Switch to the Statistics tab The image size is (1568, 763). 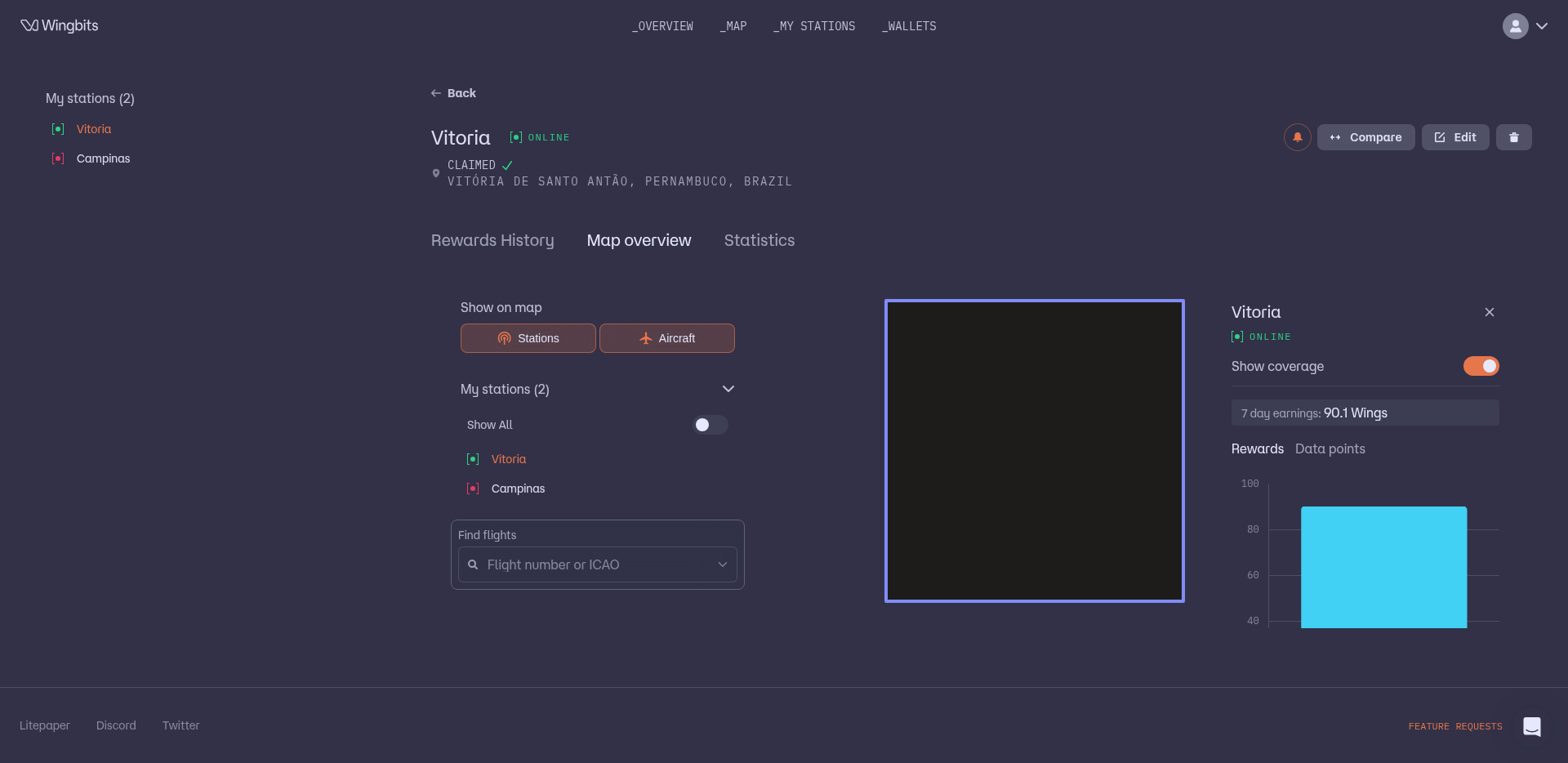(x=759, y=240)
